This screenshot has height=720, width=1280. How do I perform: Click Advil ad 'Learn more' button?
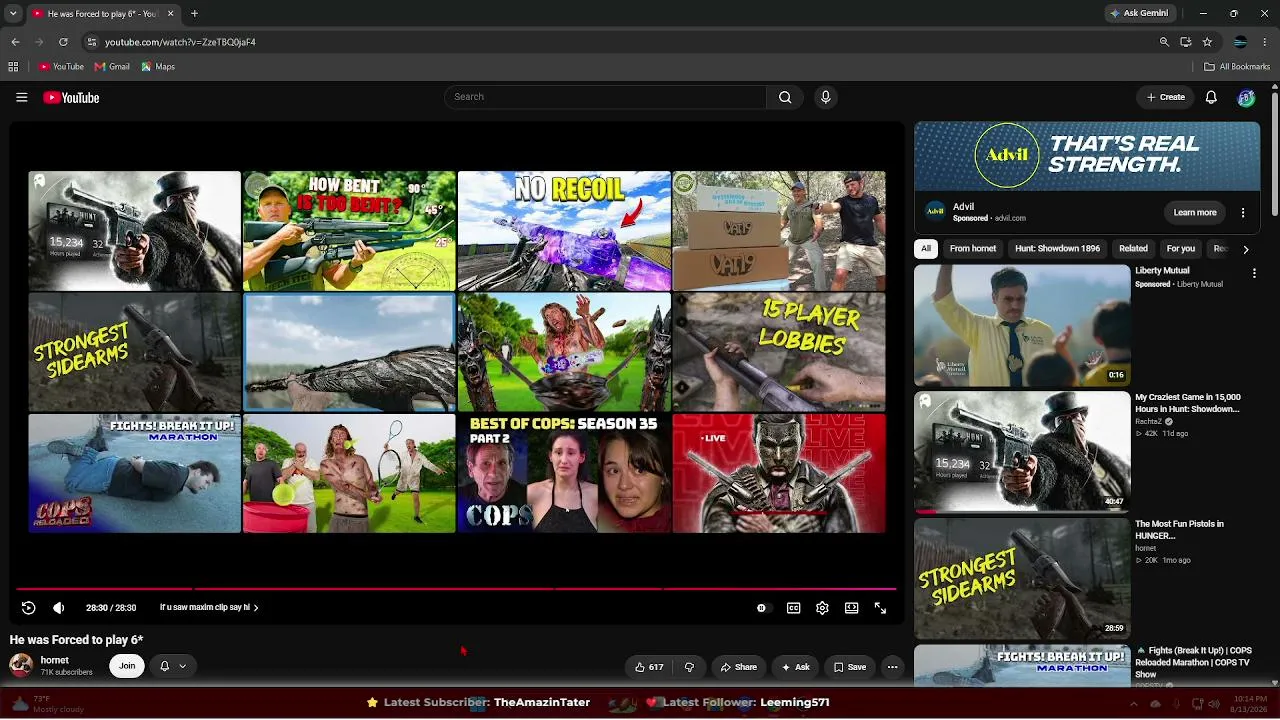pyautogui.click(x=1195, y=212)
